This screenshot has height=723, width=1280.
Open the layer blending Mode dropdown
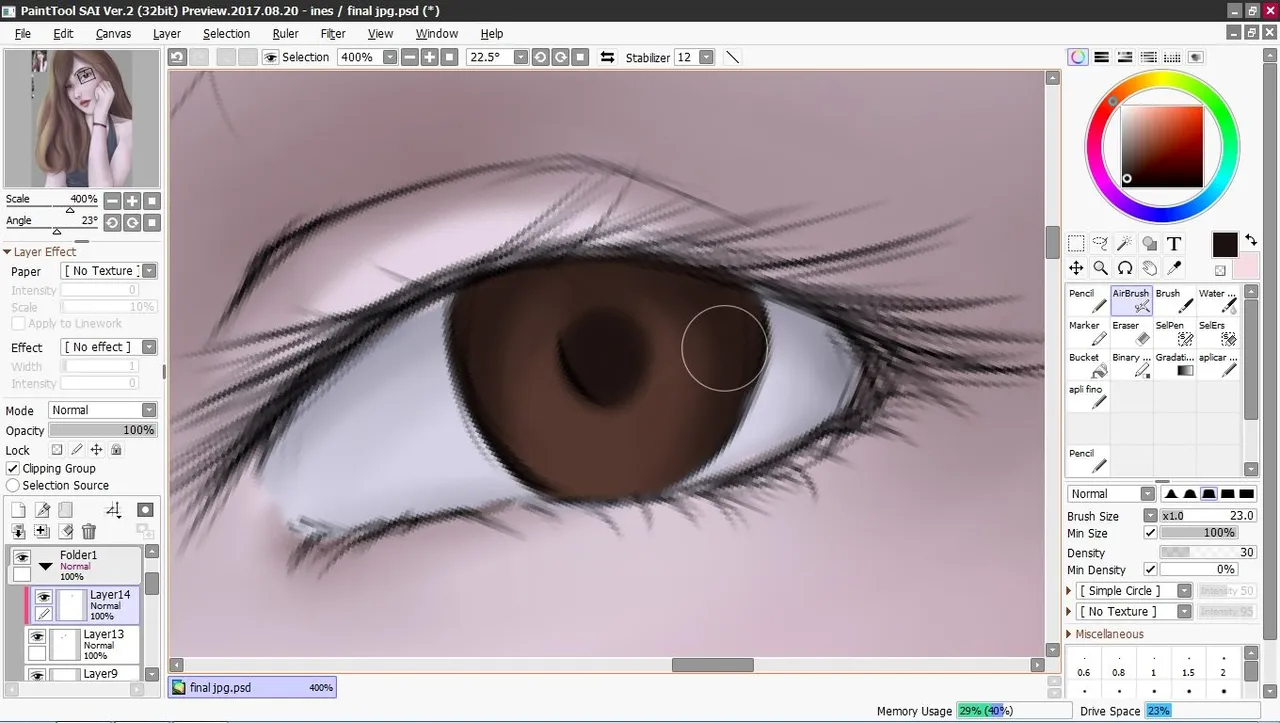(x=102, y=410)
